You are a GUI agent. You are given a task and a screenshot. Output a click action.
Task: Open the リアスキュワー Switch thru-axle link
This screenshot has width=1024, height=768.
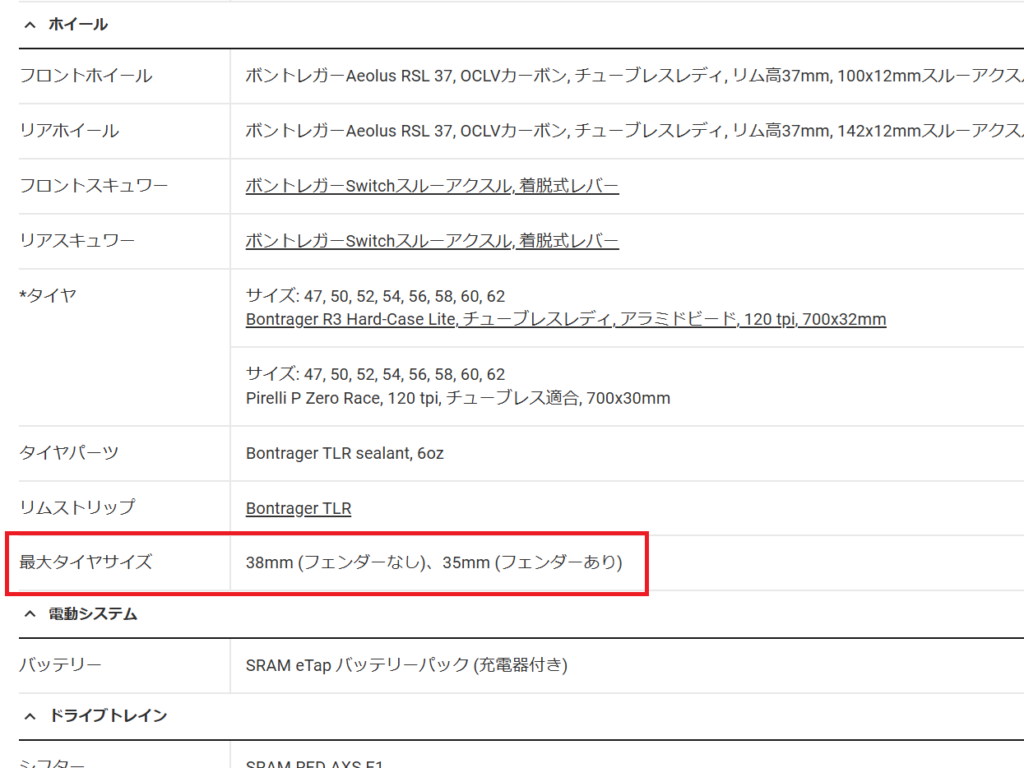point(432,241)
